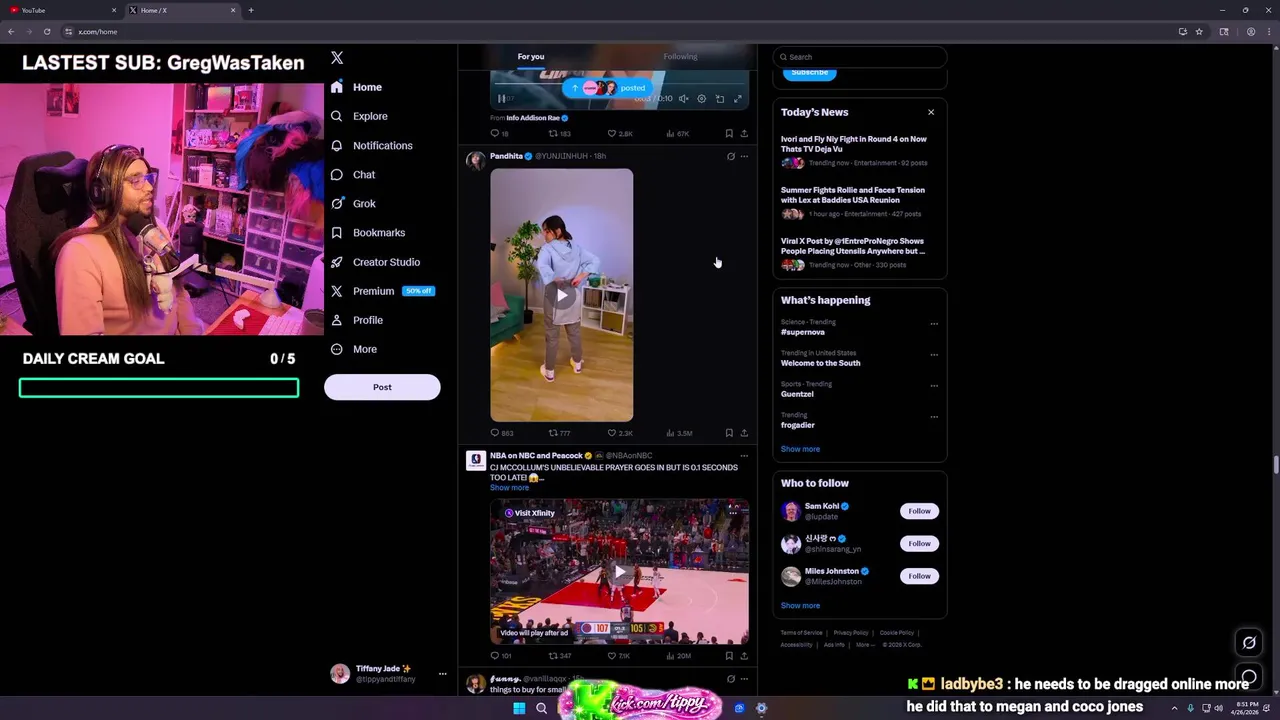
Task: Close the Today's News panel
Action: 931,112
